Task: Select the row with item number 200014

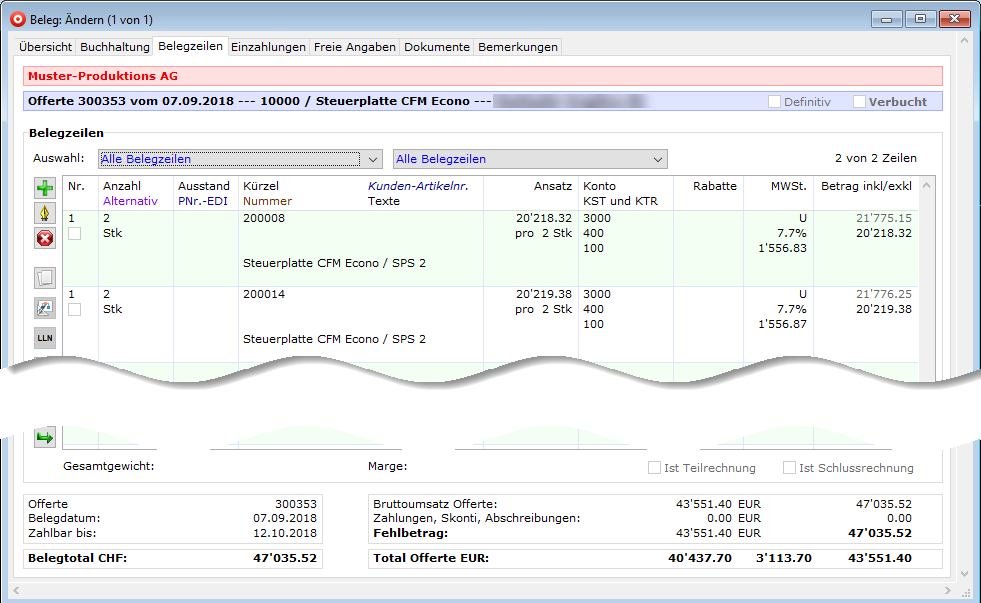Action: (264, 295)
